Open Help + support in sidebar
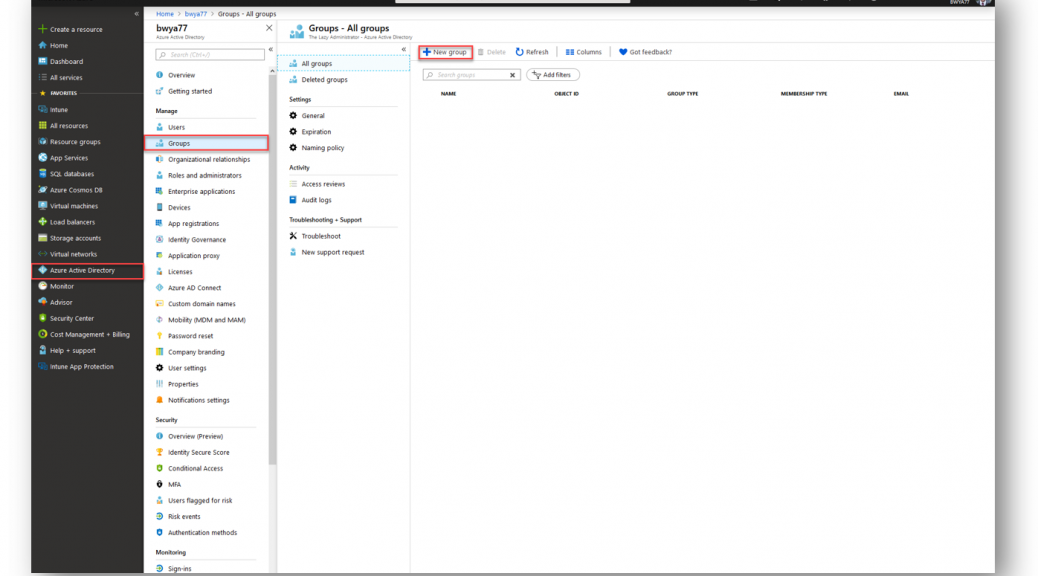Viewport: 1038px width, 576px height. (67, 350)
